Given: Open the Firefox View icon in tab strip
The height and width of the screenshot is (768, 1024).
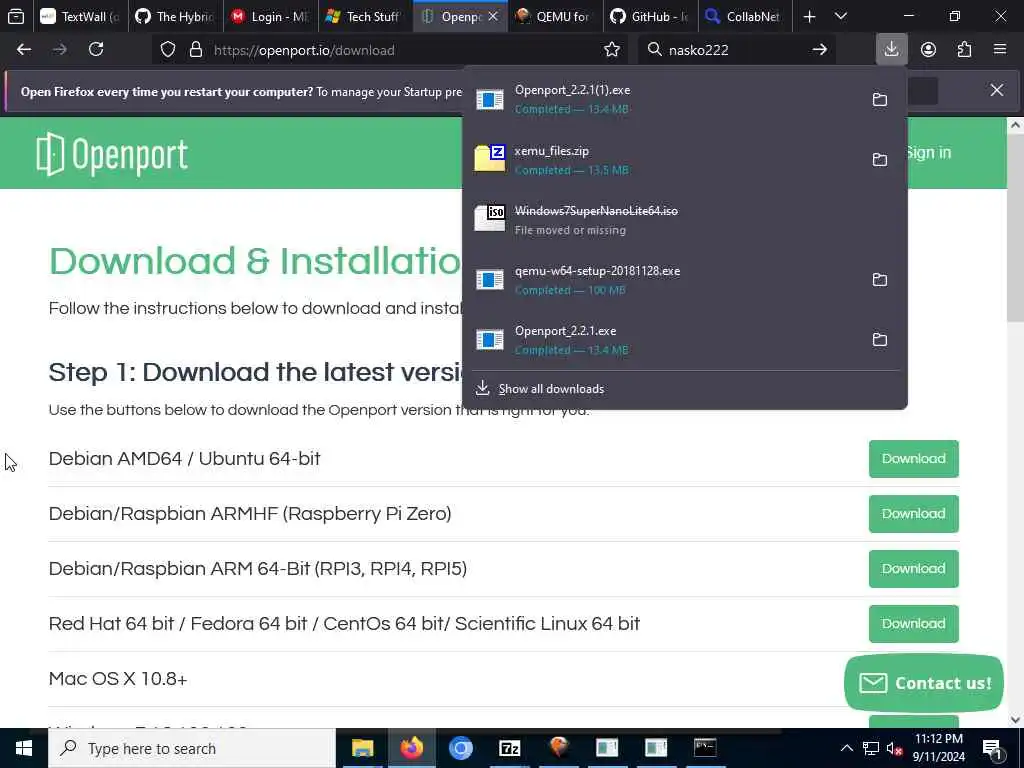Looking at the screenshot, I should point(16,16).
